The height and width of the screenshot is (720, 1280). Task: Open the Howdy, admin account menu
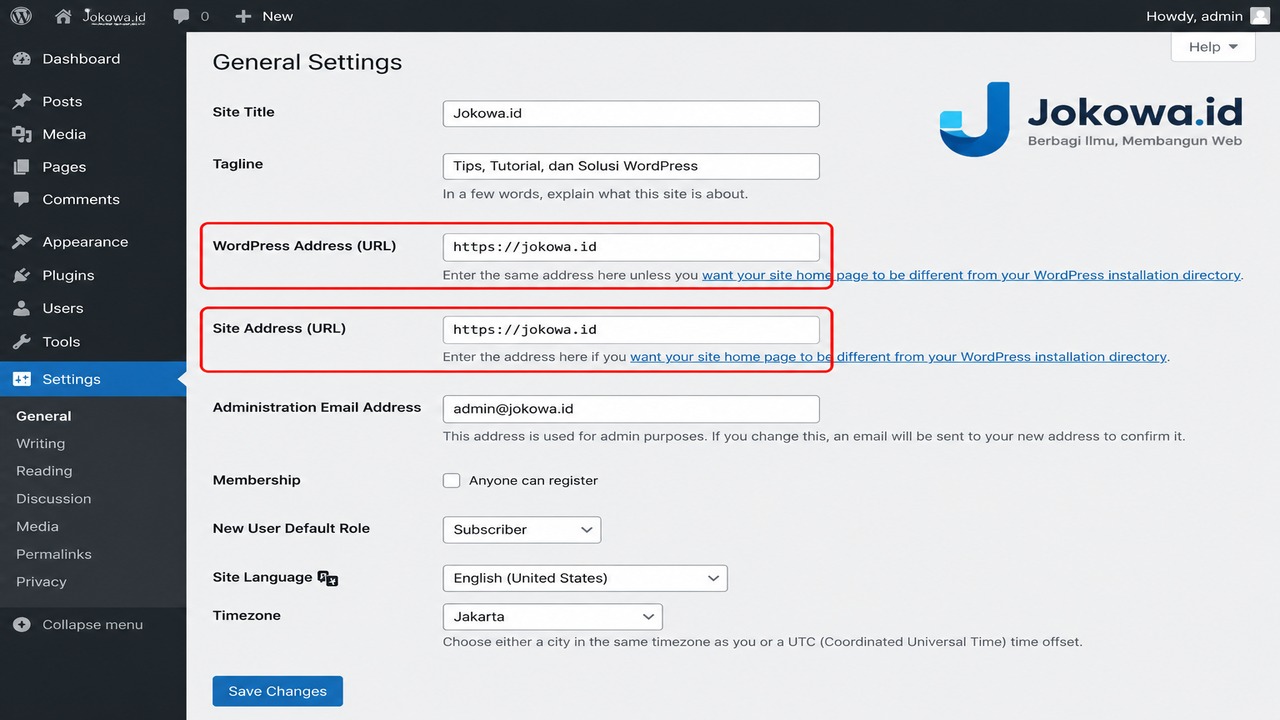[1208, 16]
